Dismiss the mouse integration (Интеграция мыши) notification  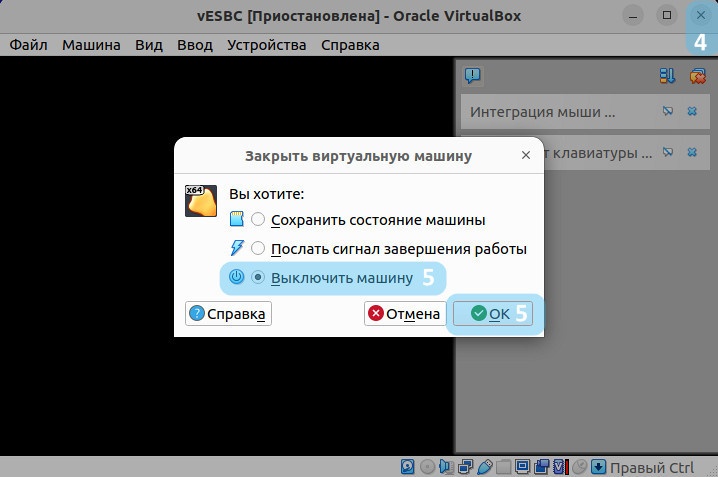click(692, 111)
